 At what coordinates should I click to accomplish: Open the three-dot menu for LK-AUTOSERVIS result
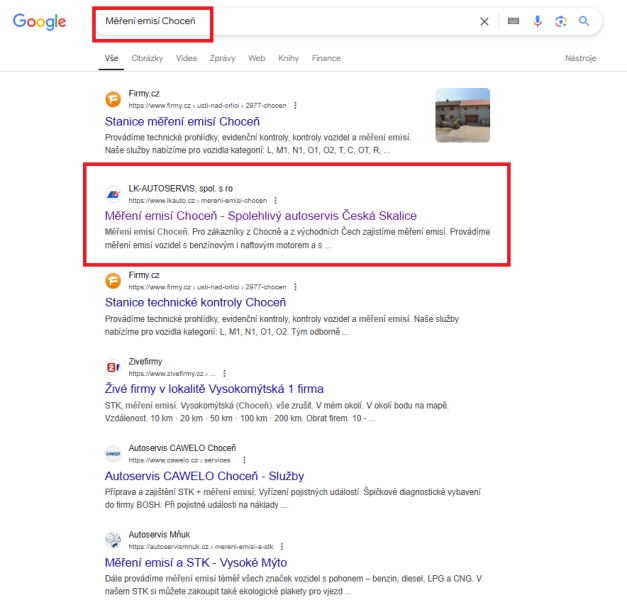click(x=276, y=200)
